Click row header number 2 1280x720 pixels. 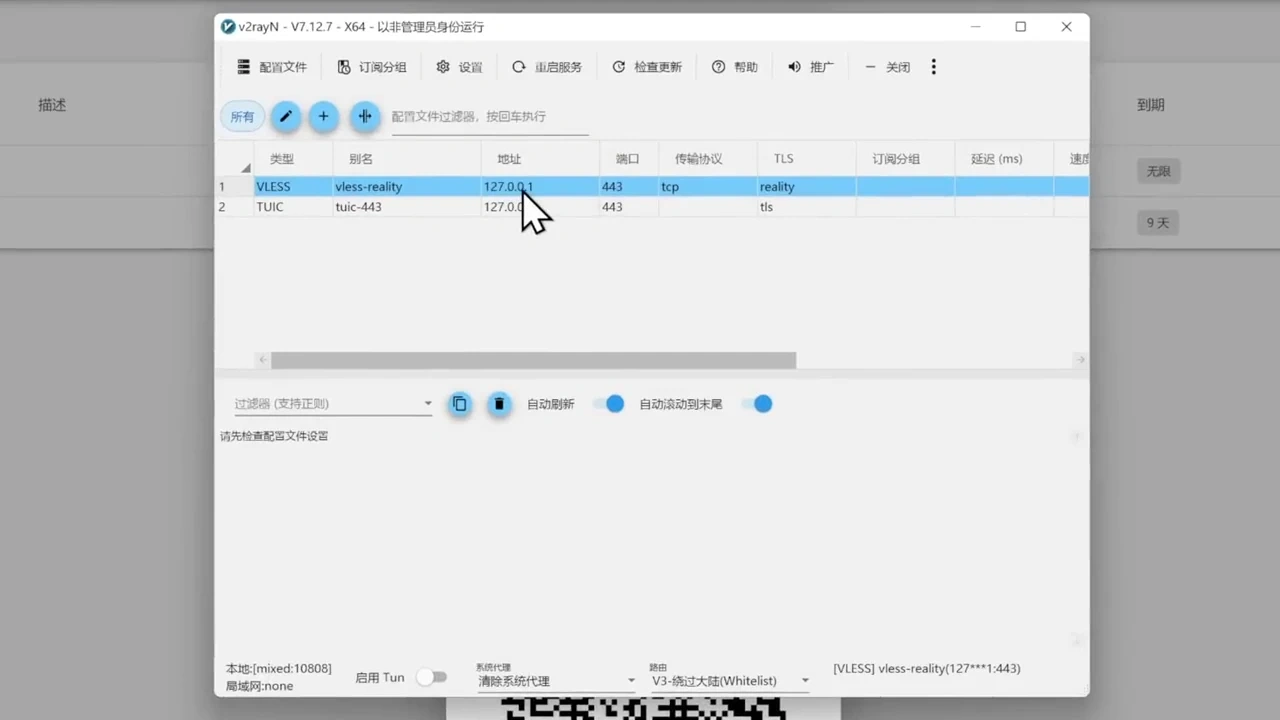[234, 207]
